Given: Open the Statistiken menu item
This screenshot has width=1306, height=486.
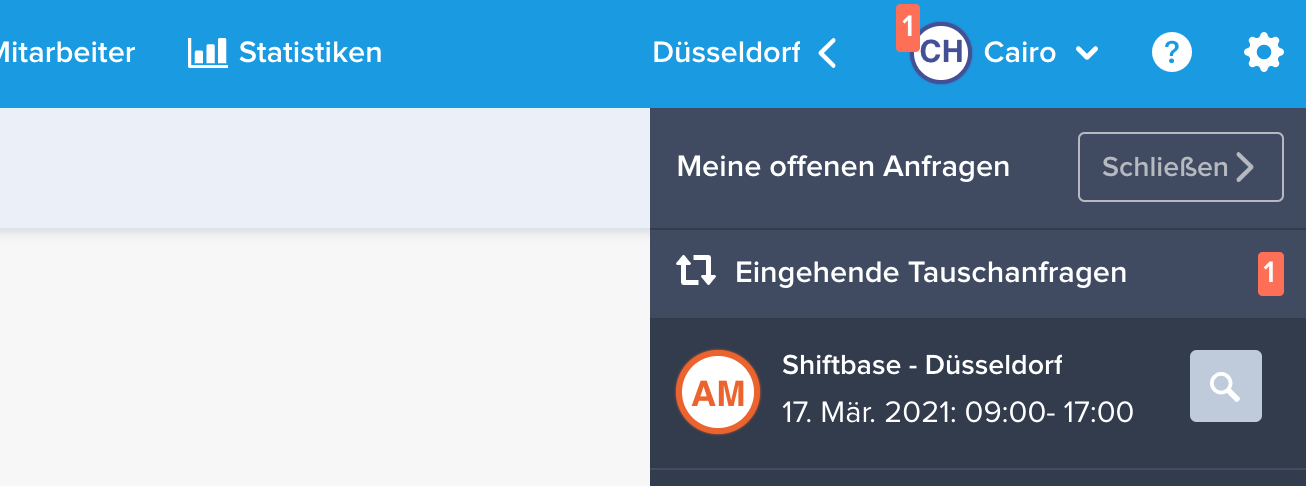Looking at the screenshot, I should 285,52.
